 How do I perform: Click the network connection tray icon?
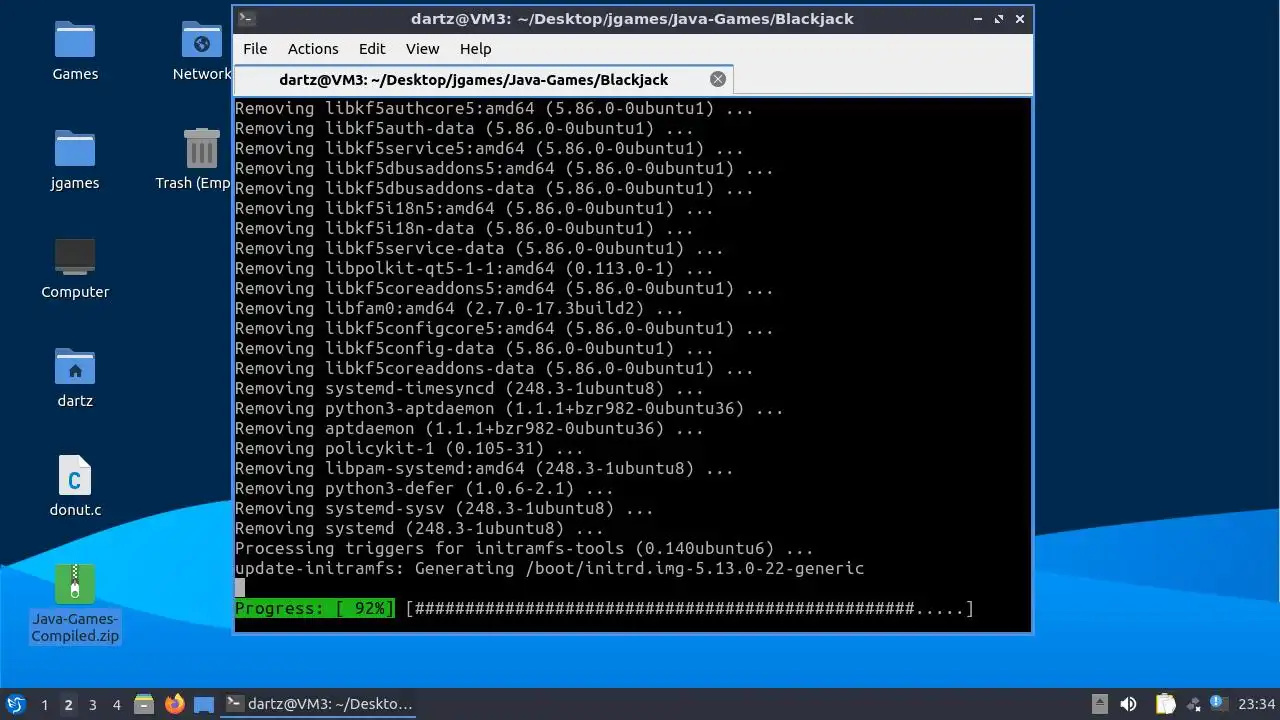(1193, 704)
